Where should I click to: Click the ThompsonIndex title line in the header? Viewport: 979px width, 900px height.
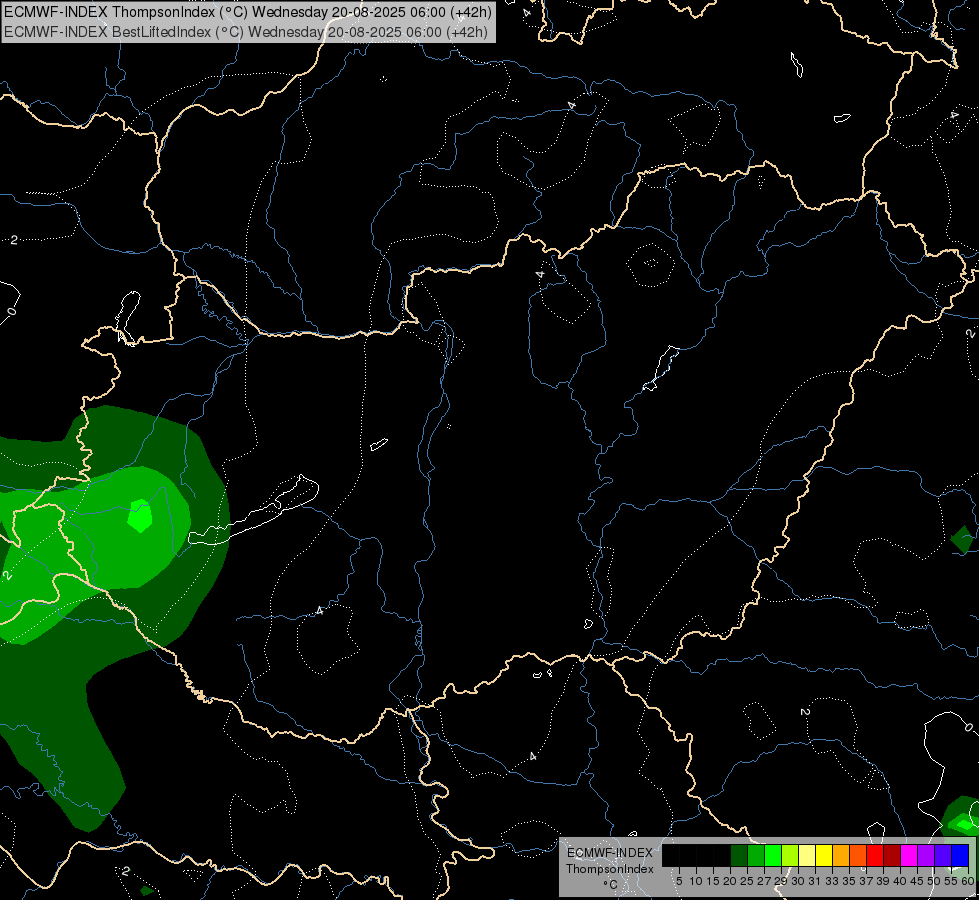[x=248, y=12]
